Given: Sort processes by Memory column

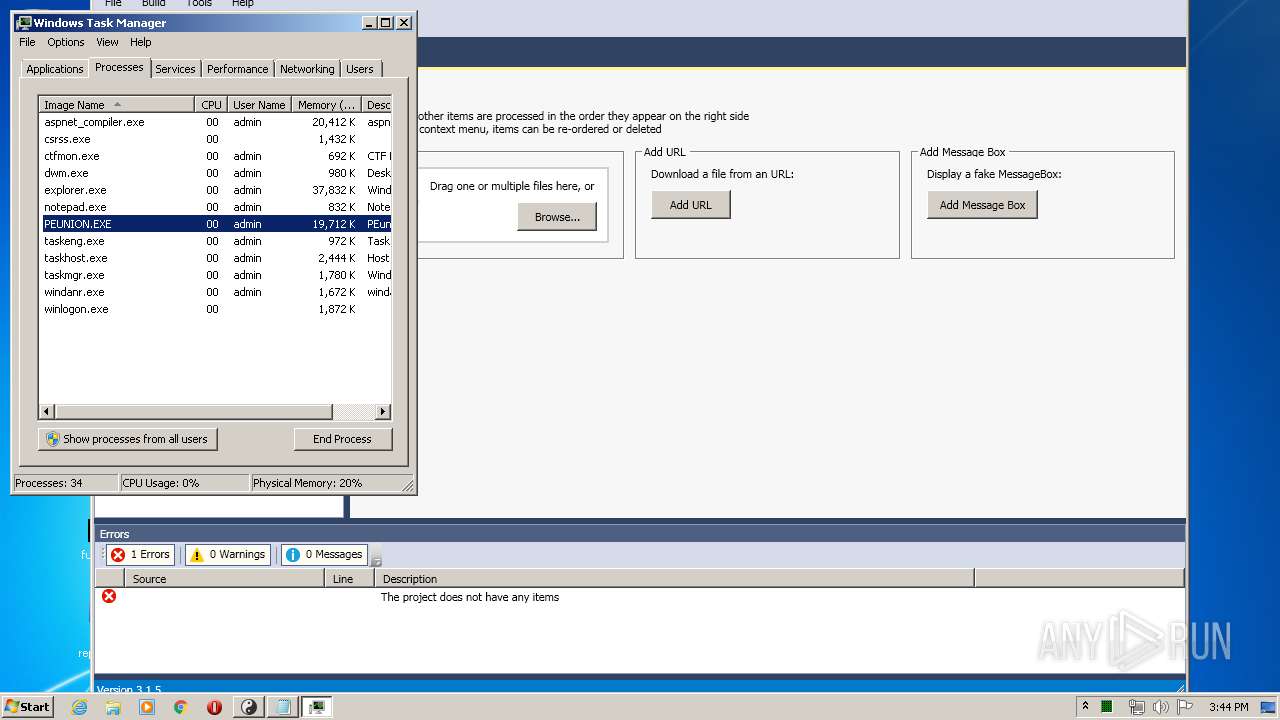Looking at the screenshot, I should coord(326,105).
